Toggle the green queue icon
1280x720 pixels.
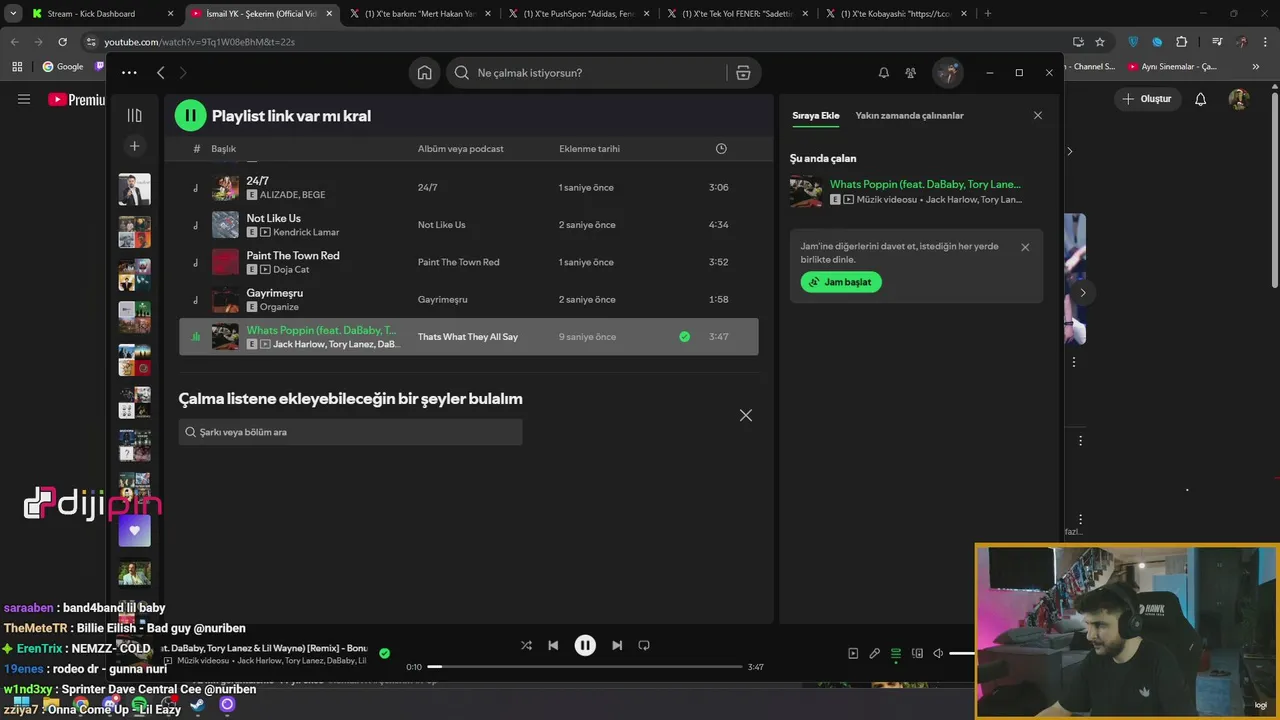[x=896, y=654]
